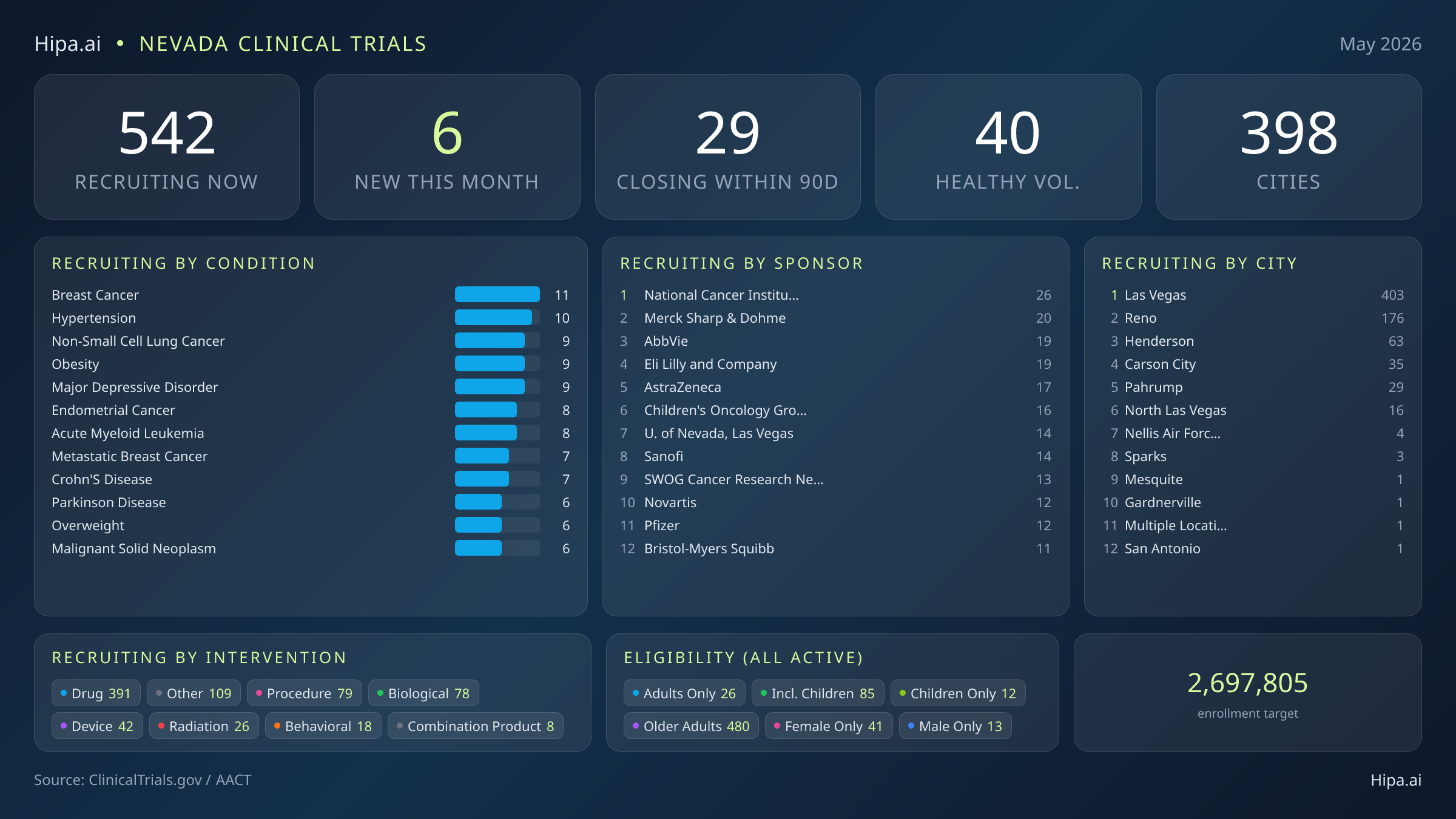Select the Nevada Clinical Trials title

pyautogui.click(x=283, y=44)
